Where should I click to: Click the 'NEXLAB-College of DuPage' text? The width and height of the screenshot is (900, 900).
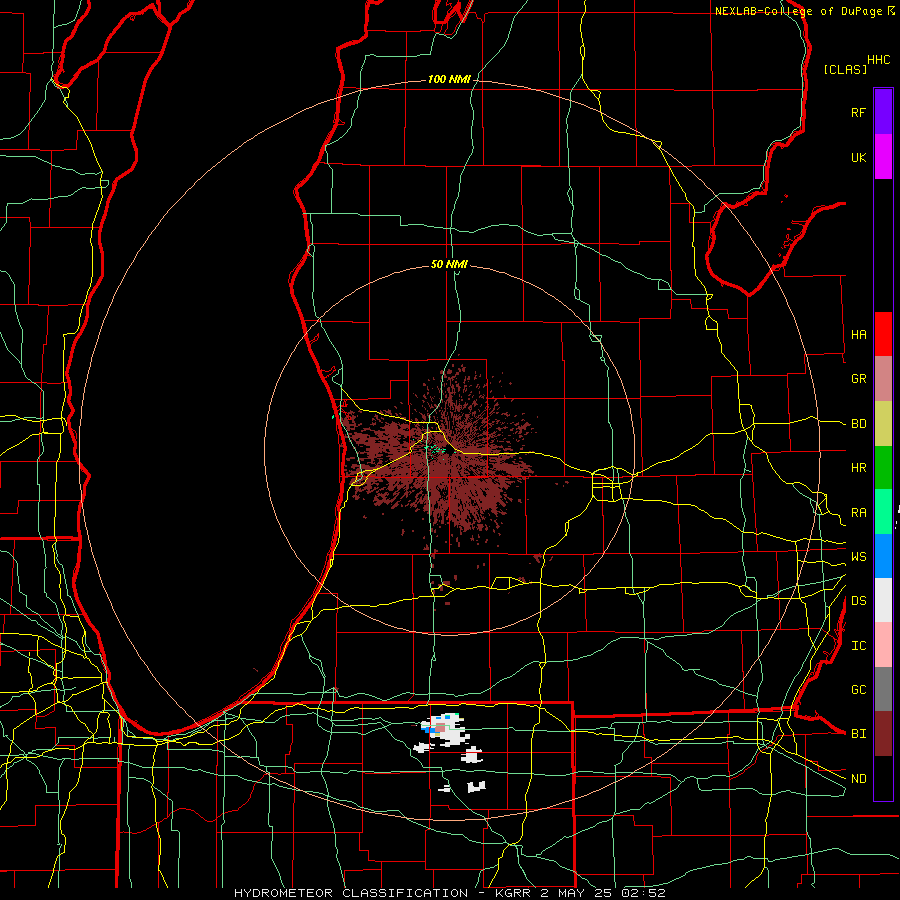[798, 11]
